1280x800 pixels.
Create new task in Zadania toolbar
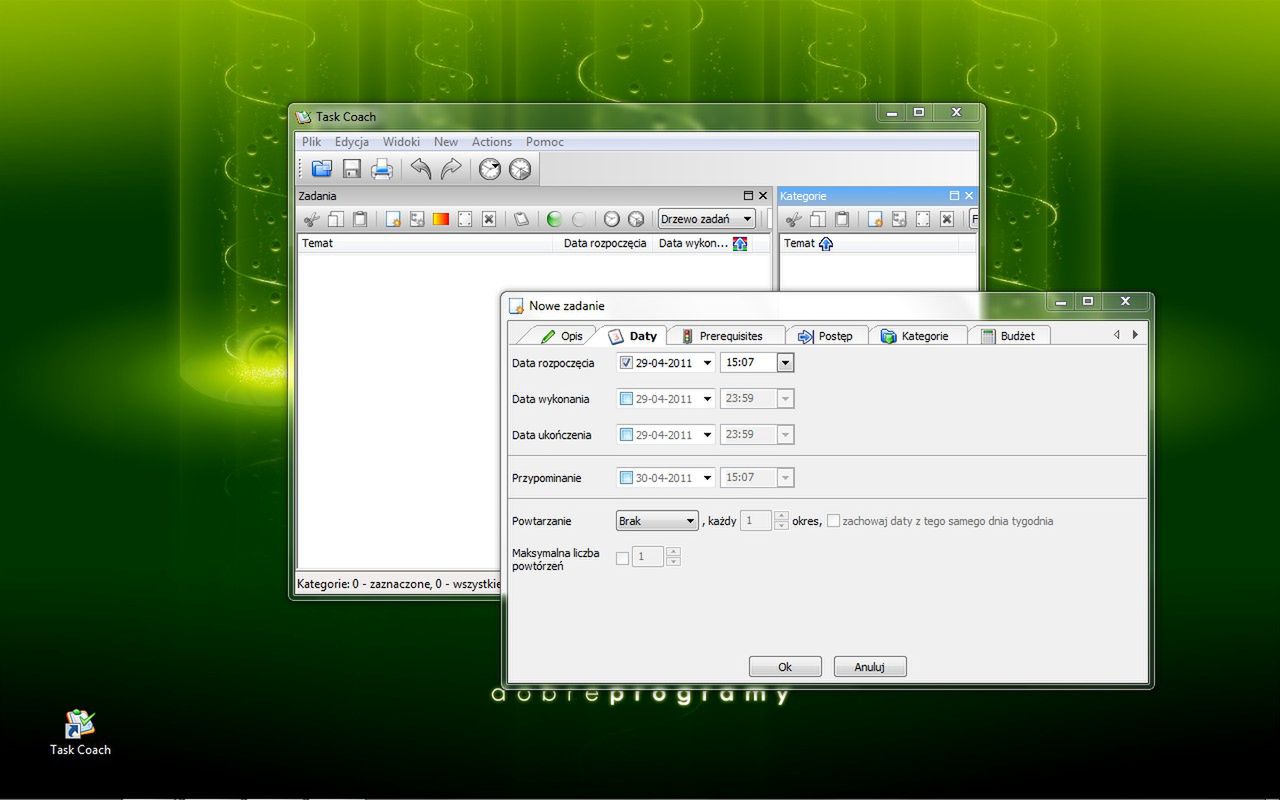[x=393, y=219]
